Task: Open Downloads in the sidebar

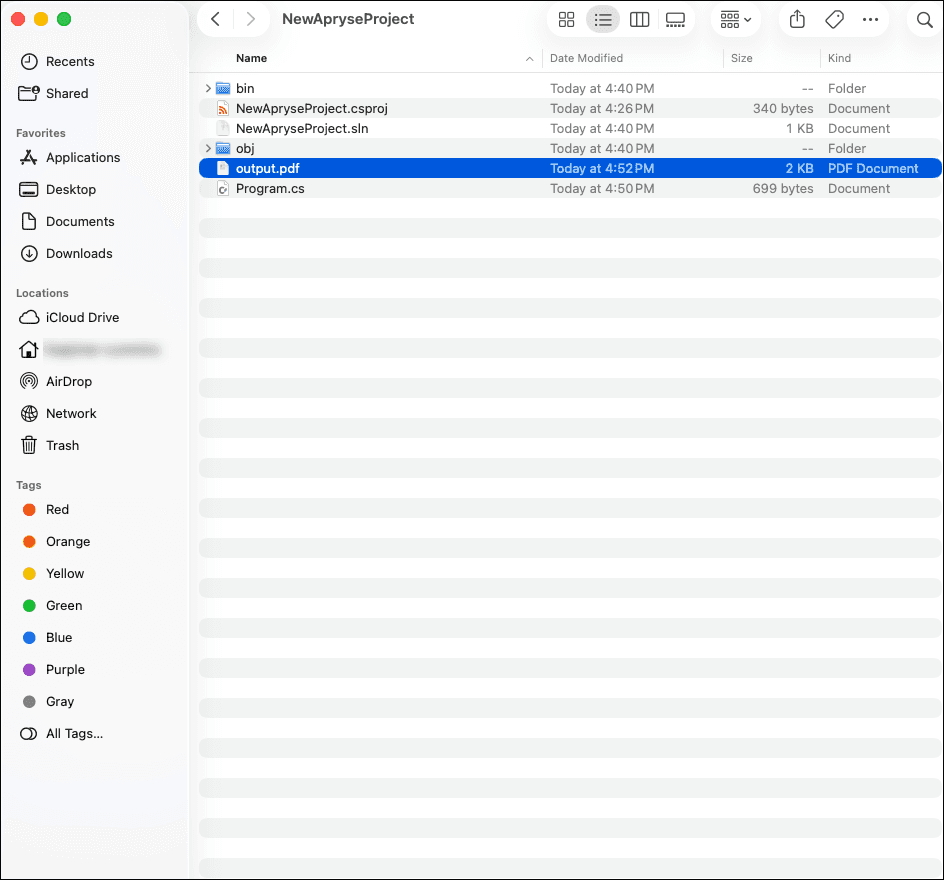Action: click(79, 254)
